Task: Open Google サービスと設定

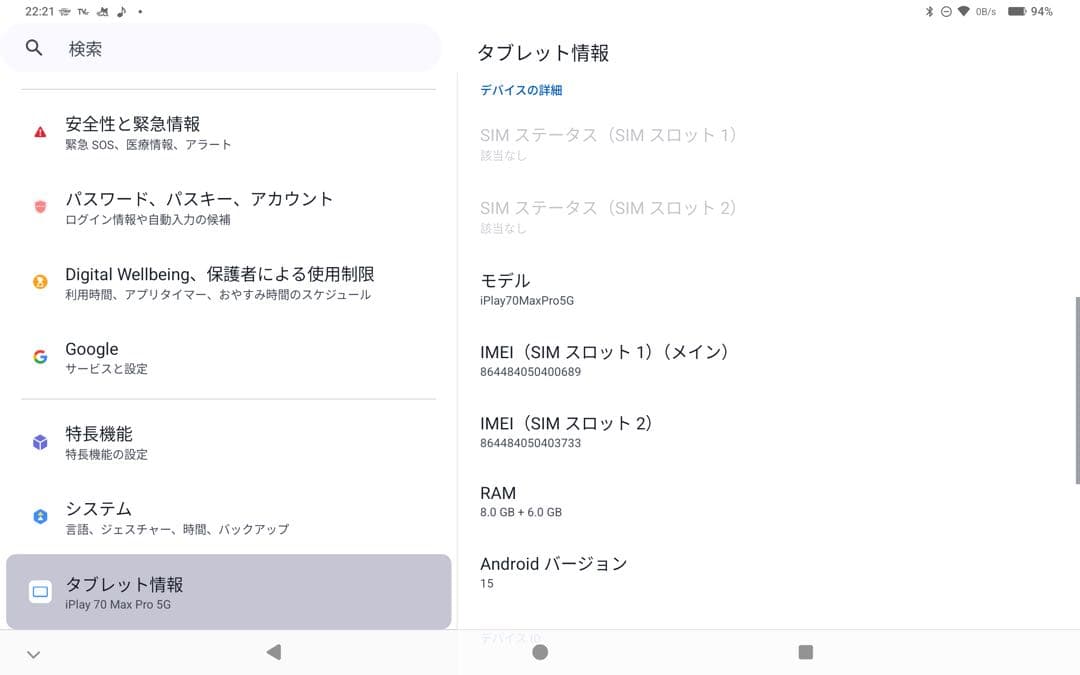Action: tap(229, 357)
